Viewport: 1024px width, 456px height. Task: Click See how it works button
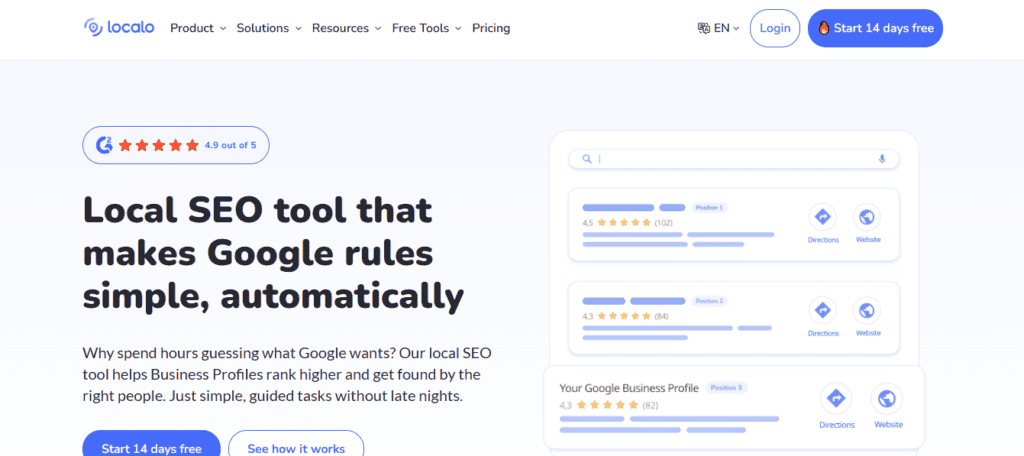(296, 448)
